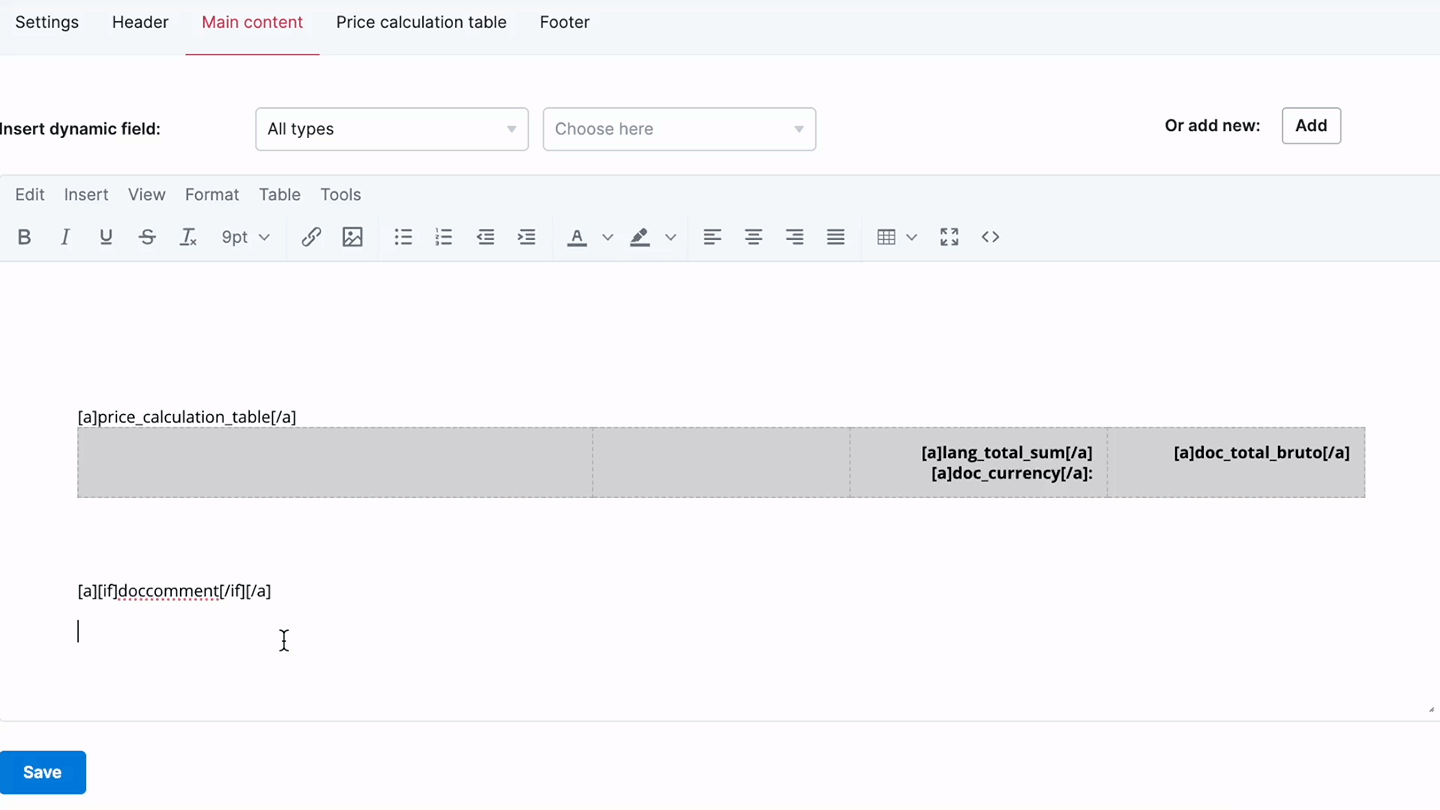Expand the highlight color picker arrow

point(670,237)
